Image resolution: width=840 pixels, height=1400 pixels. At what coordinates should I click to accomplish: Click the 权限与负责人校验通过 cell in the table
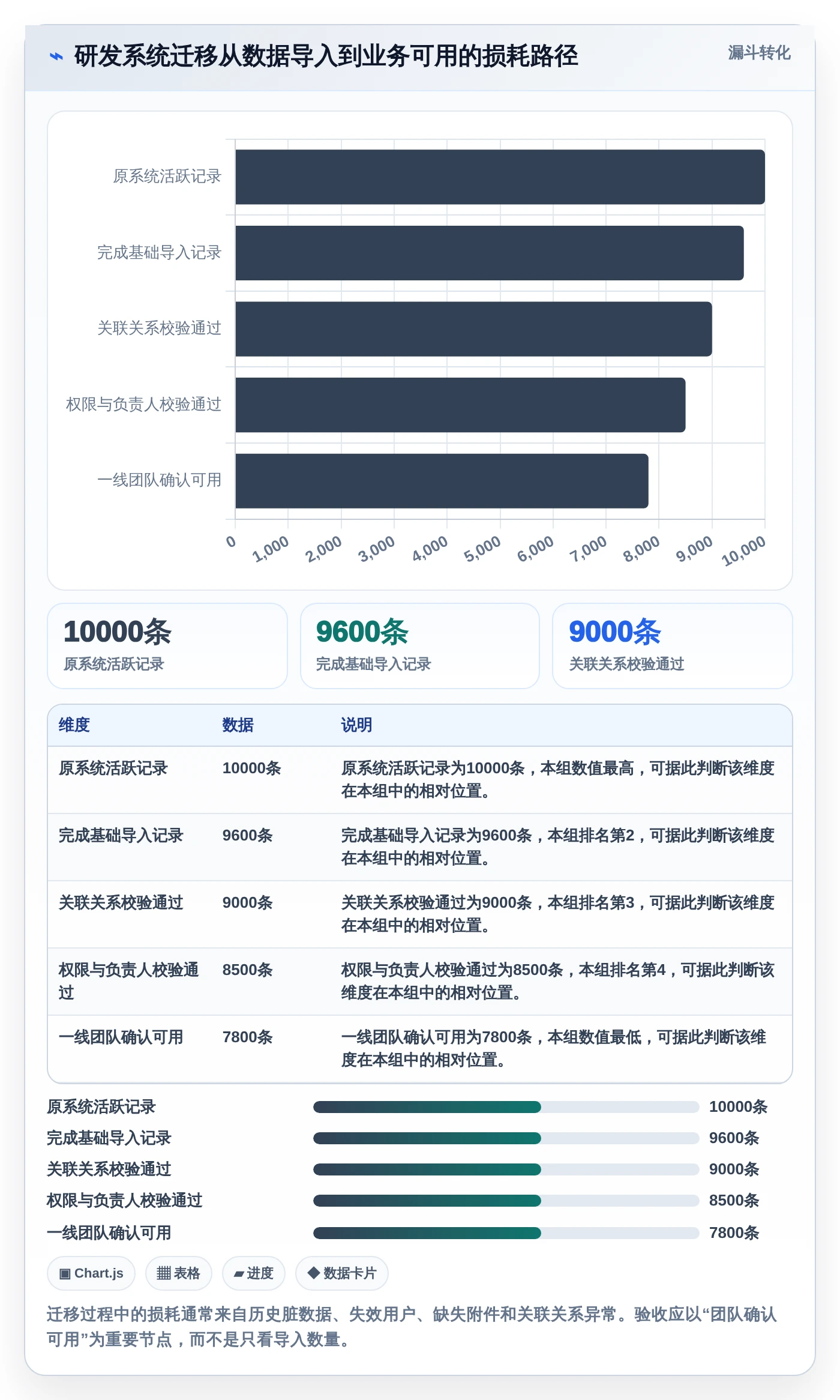[128, 981]
